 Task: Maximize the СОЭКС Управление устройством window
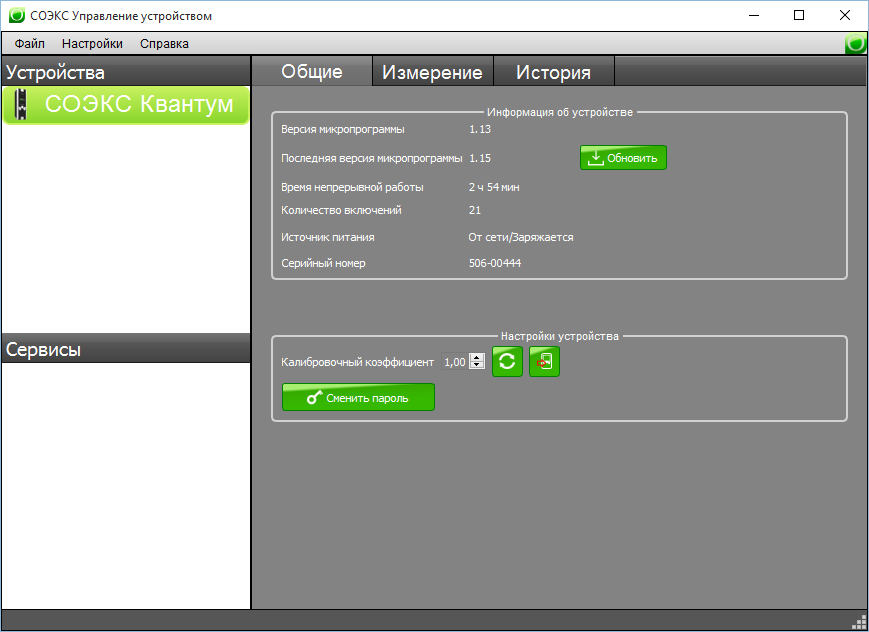(x=799, y=16)
